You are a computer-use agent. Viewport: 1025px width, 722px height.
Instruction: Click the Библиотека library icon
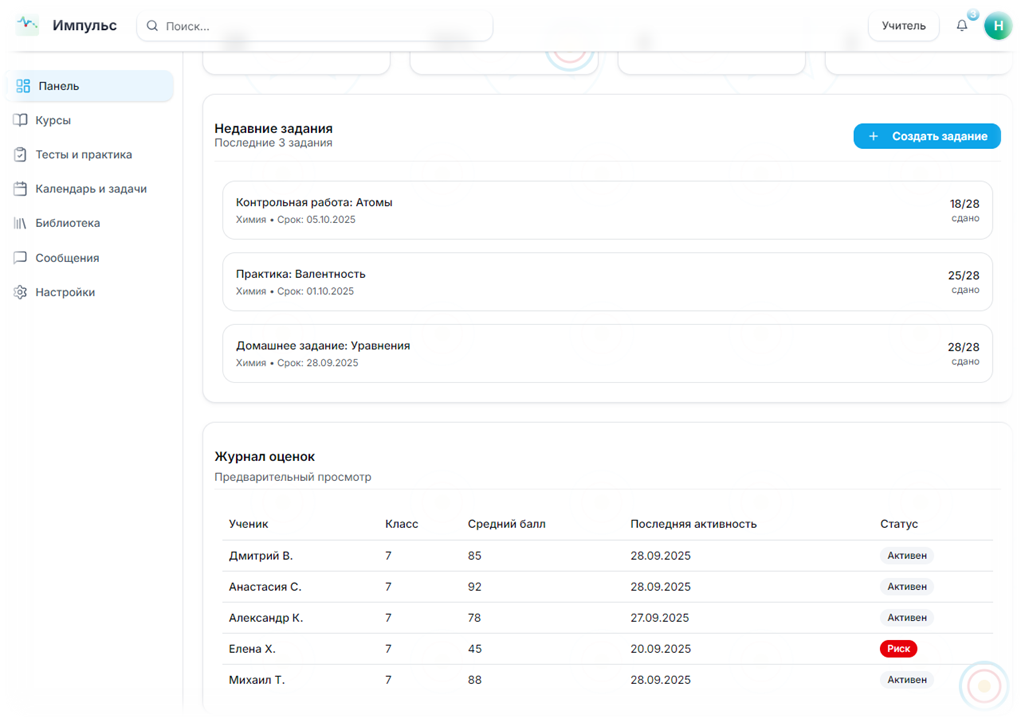point(20,223)
